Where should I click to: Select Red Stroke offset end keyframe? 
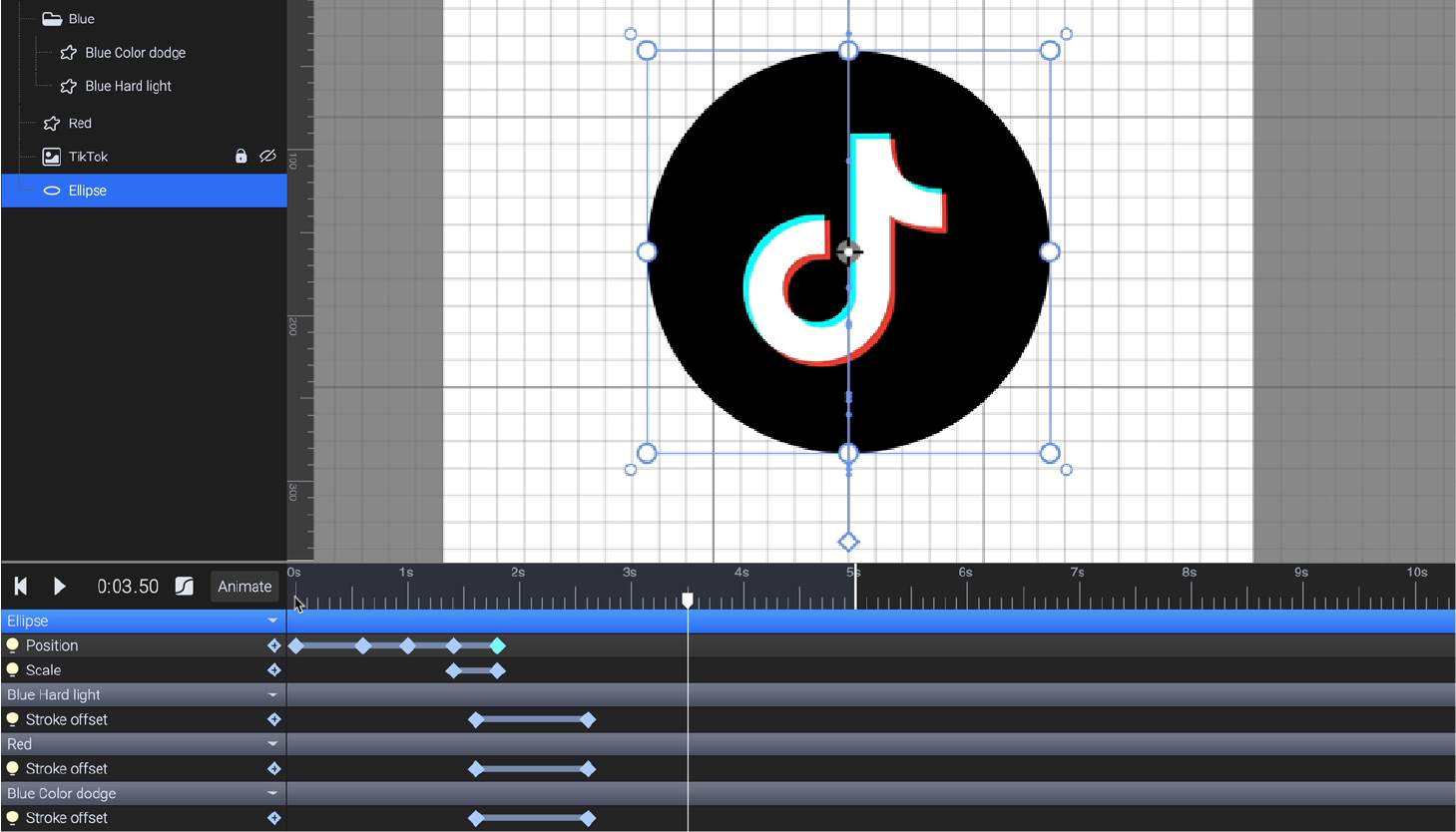click(x=588, y=769)
